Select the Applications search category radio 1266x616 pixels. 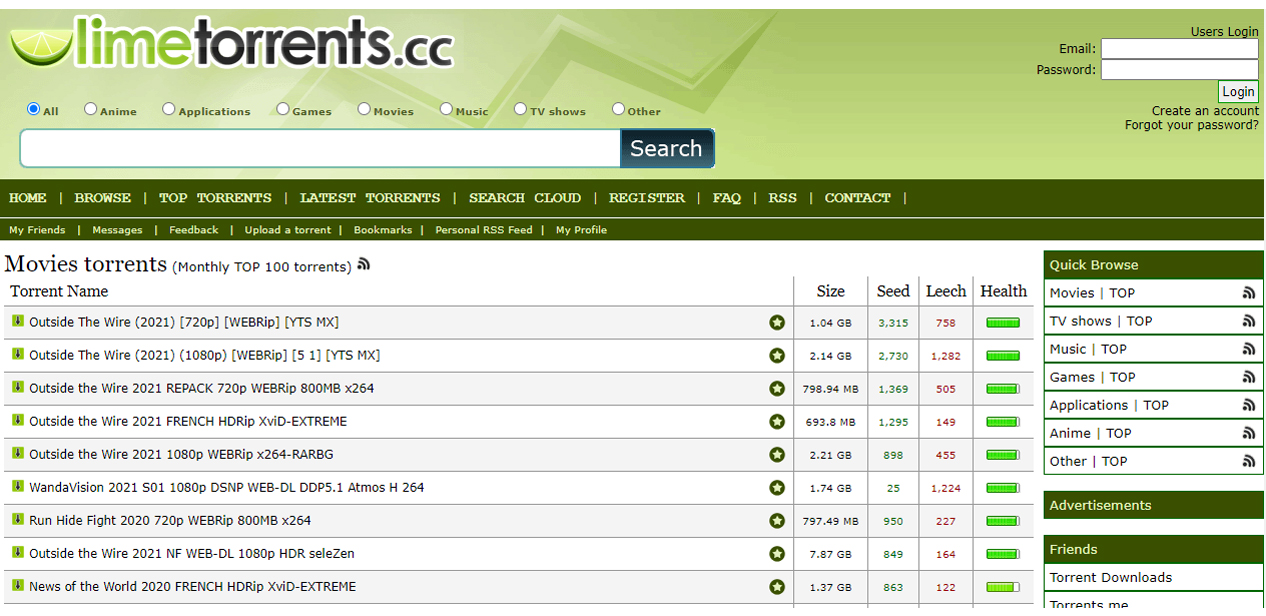point(169,109)
